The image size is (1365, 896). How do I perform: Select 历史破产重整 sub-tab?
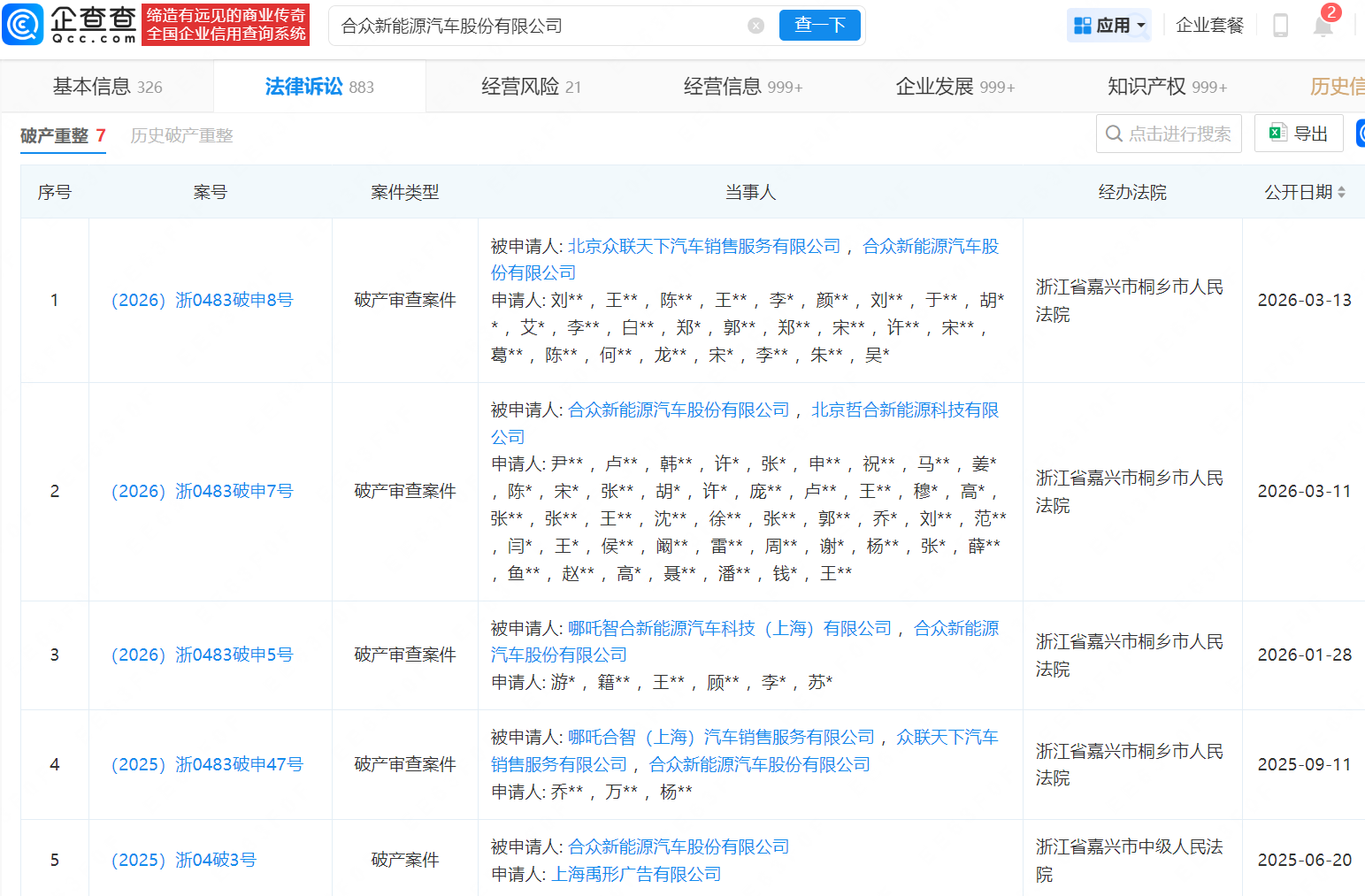click(181, 135)
